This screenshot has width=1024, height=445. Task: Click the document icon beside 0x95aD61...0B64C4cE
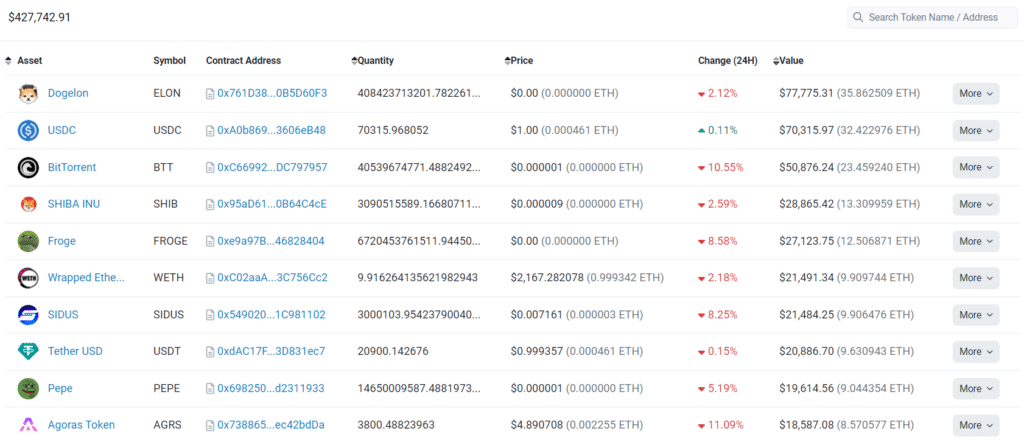pyautogui.click(x=210, y=205)
